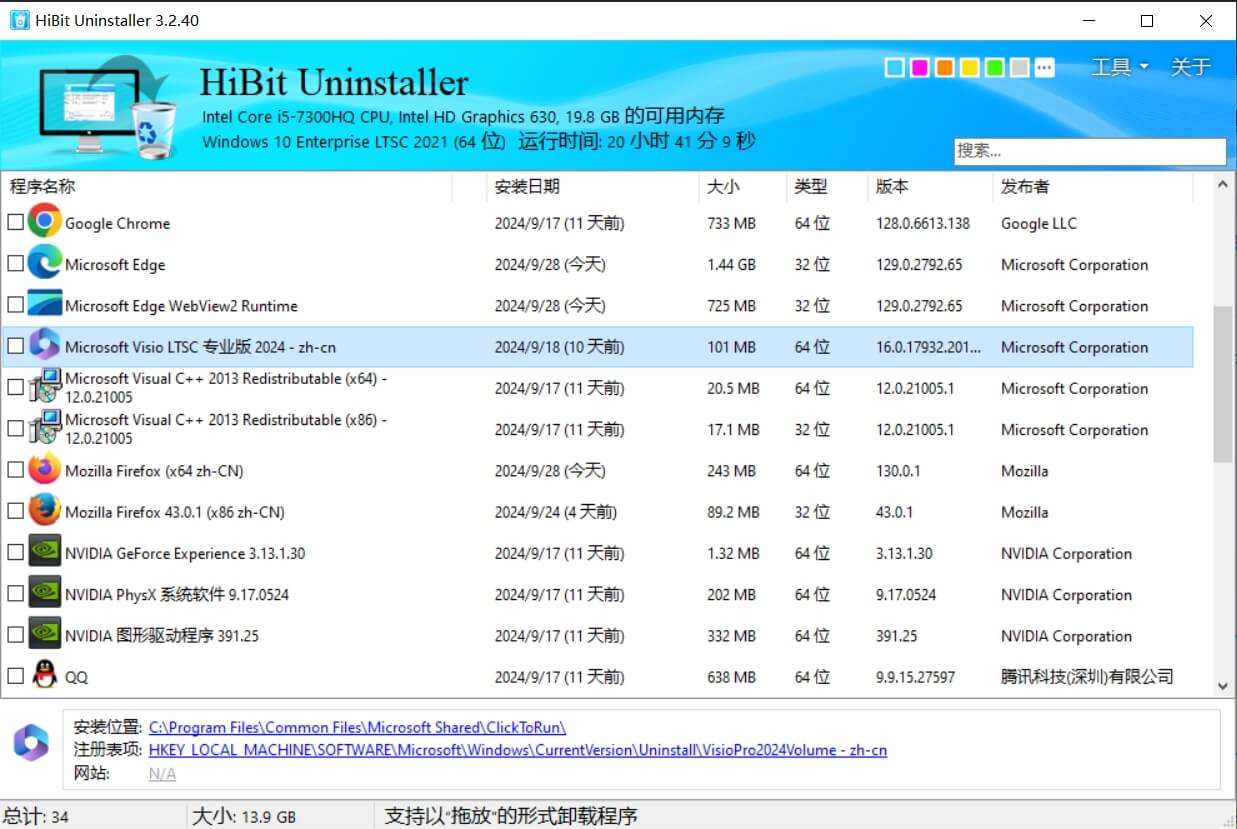Open the HKEY_LOCAL_MACHINE registry link
The width and height of the screenshot is (1237, 829).
[x=518, y=749]
